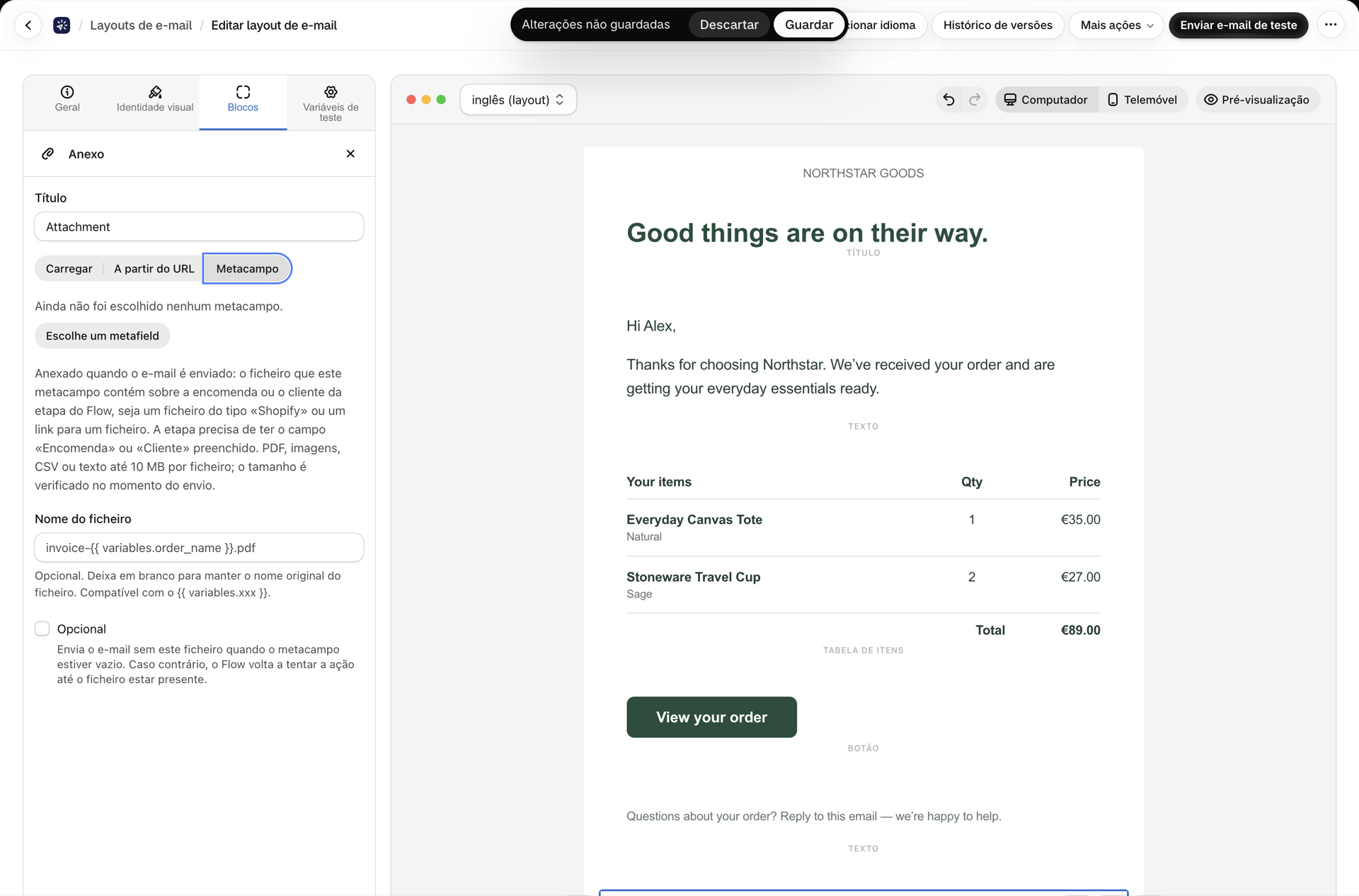Click the Nome do ficheiro input field

[x=199, y=548]
